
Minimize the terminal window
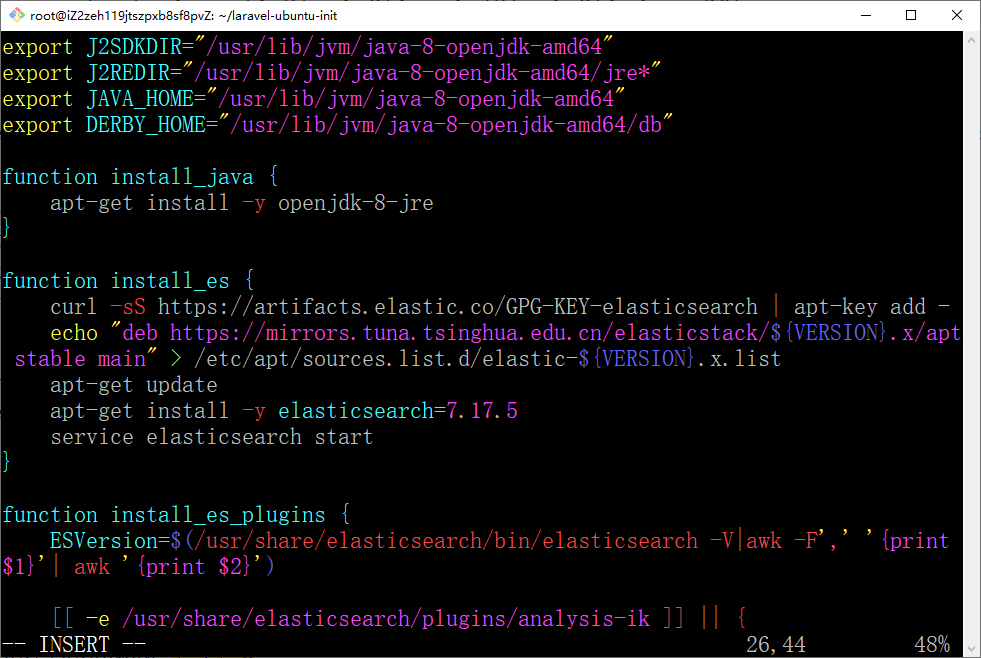864,15
